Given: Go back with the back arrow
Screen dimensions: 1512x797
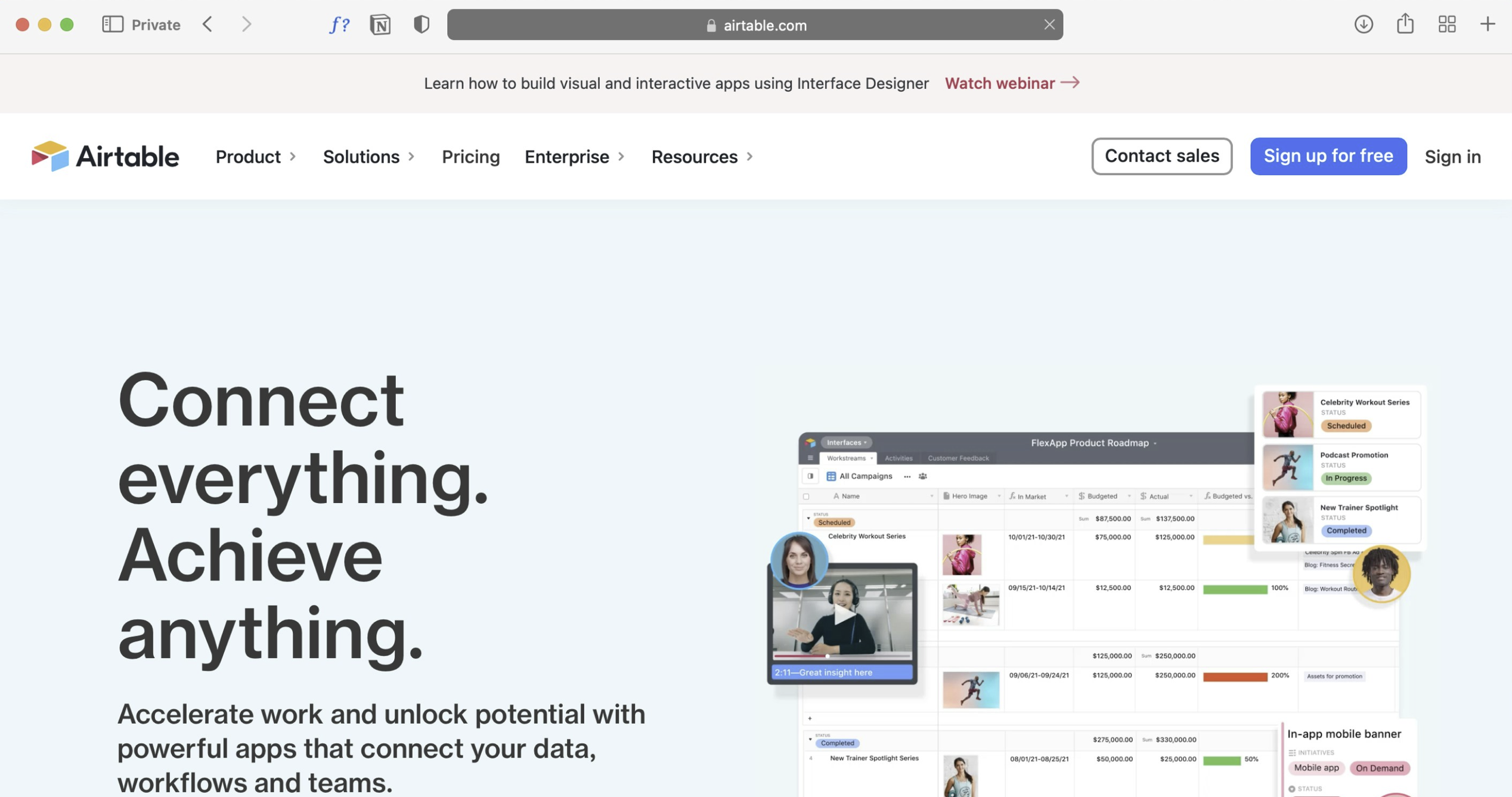Looking at the screenshot, I should [x=207, y=24].
